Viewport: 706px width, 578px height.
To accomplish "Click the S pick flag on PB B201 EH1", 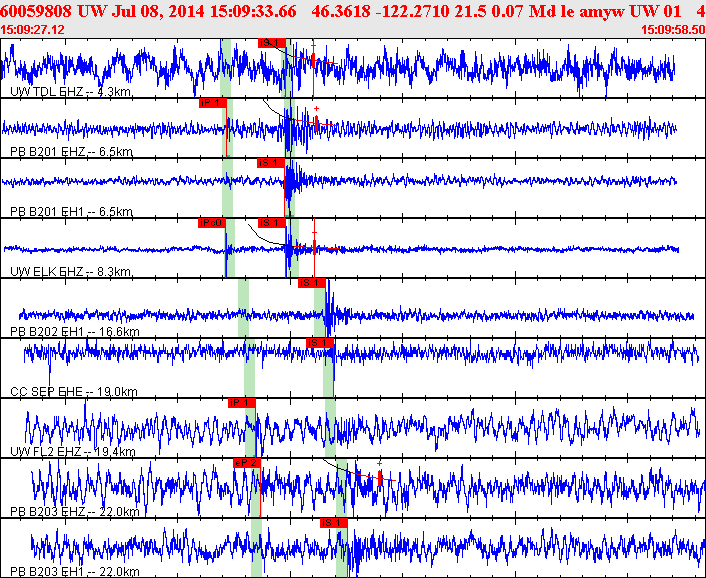I will [271, 163].
